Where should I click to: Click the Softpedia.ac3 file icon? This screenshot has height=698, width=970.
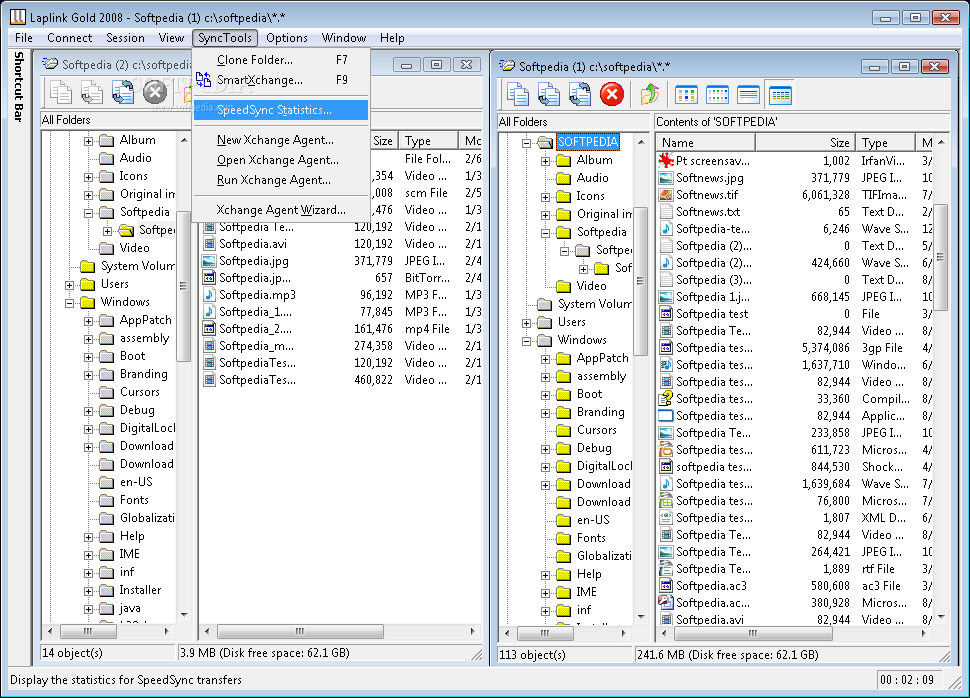(666, 585)
